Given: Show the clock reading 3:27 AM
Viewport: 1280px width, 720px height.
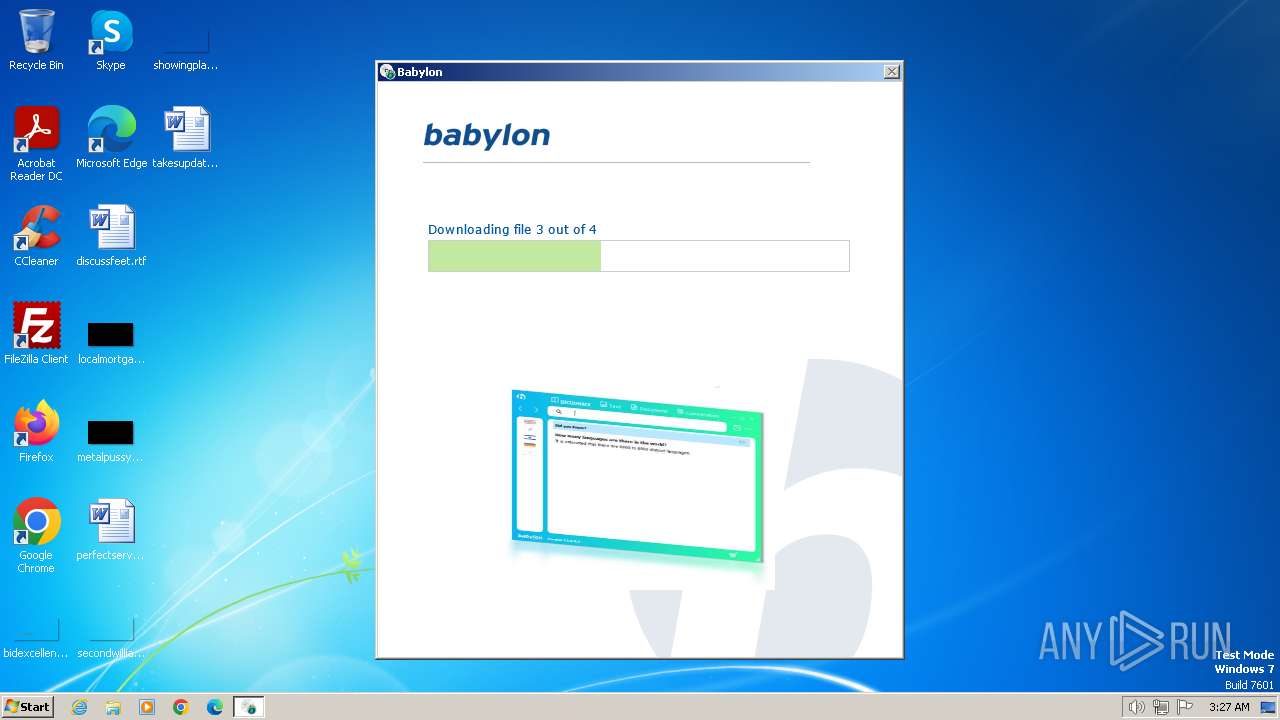Looking at the screenshot, I should tap(1229, 707).
